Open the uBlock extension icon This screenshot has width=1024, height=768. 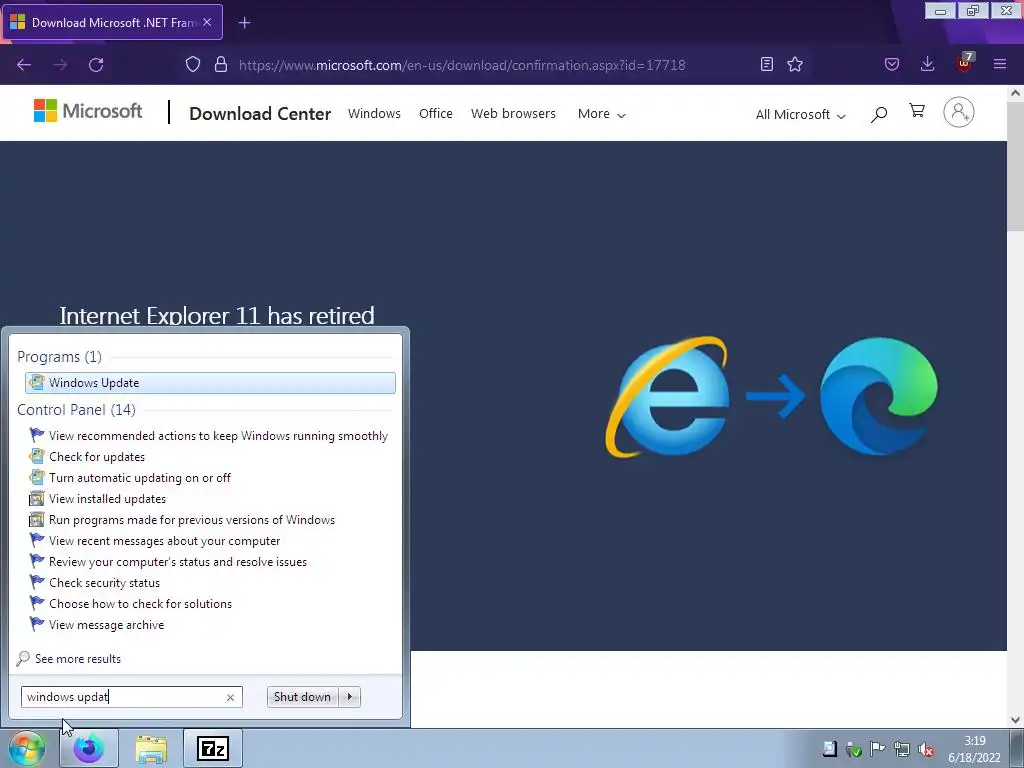point(964,63)
